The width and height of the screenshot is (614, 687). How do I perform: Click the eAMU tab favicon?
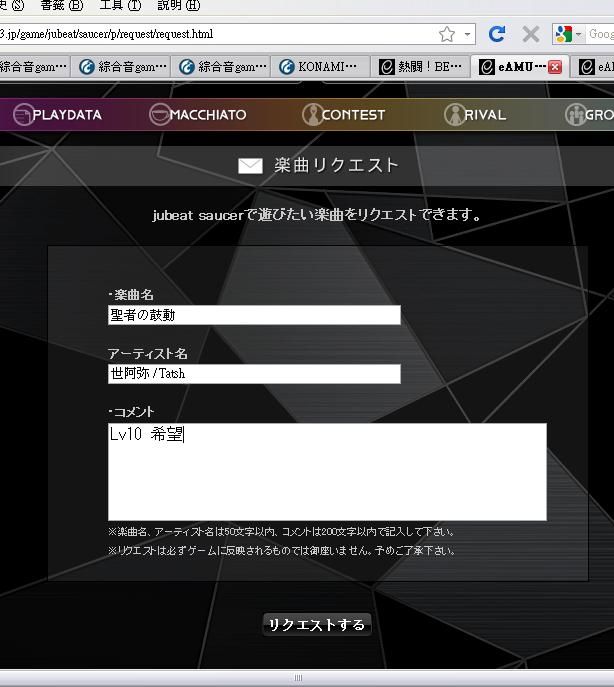tap(486, 67)
